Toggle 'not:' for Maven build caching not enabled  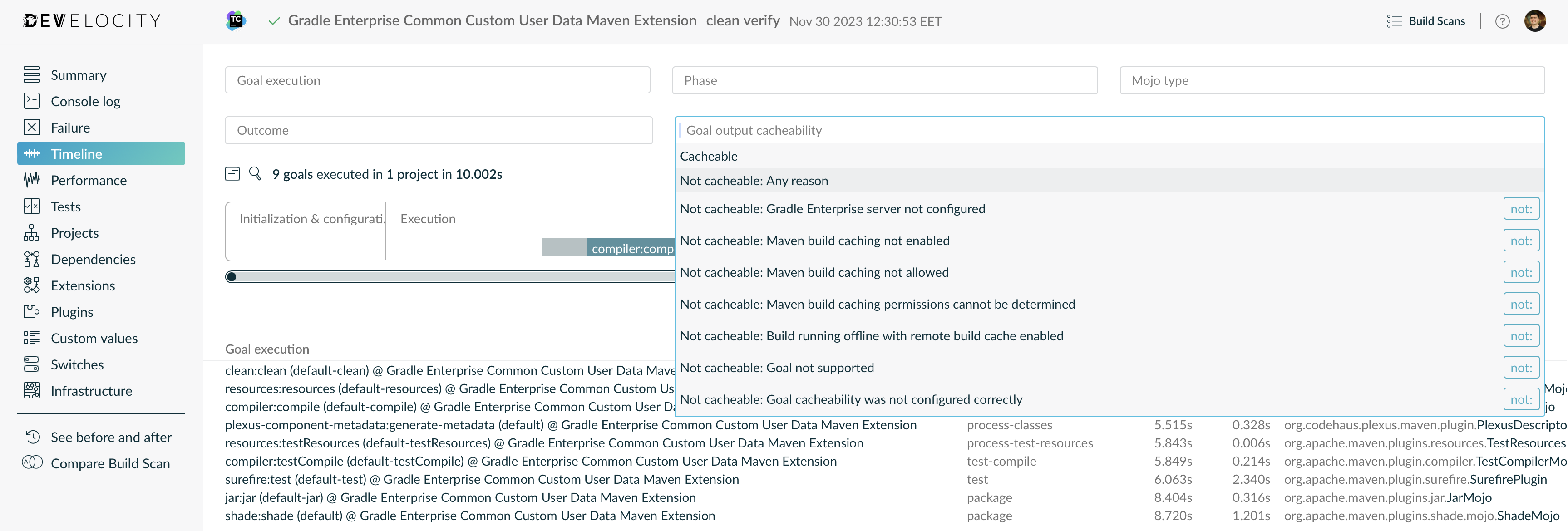[1520, 241]
